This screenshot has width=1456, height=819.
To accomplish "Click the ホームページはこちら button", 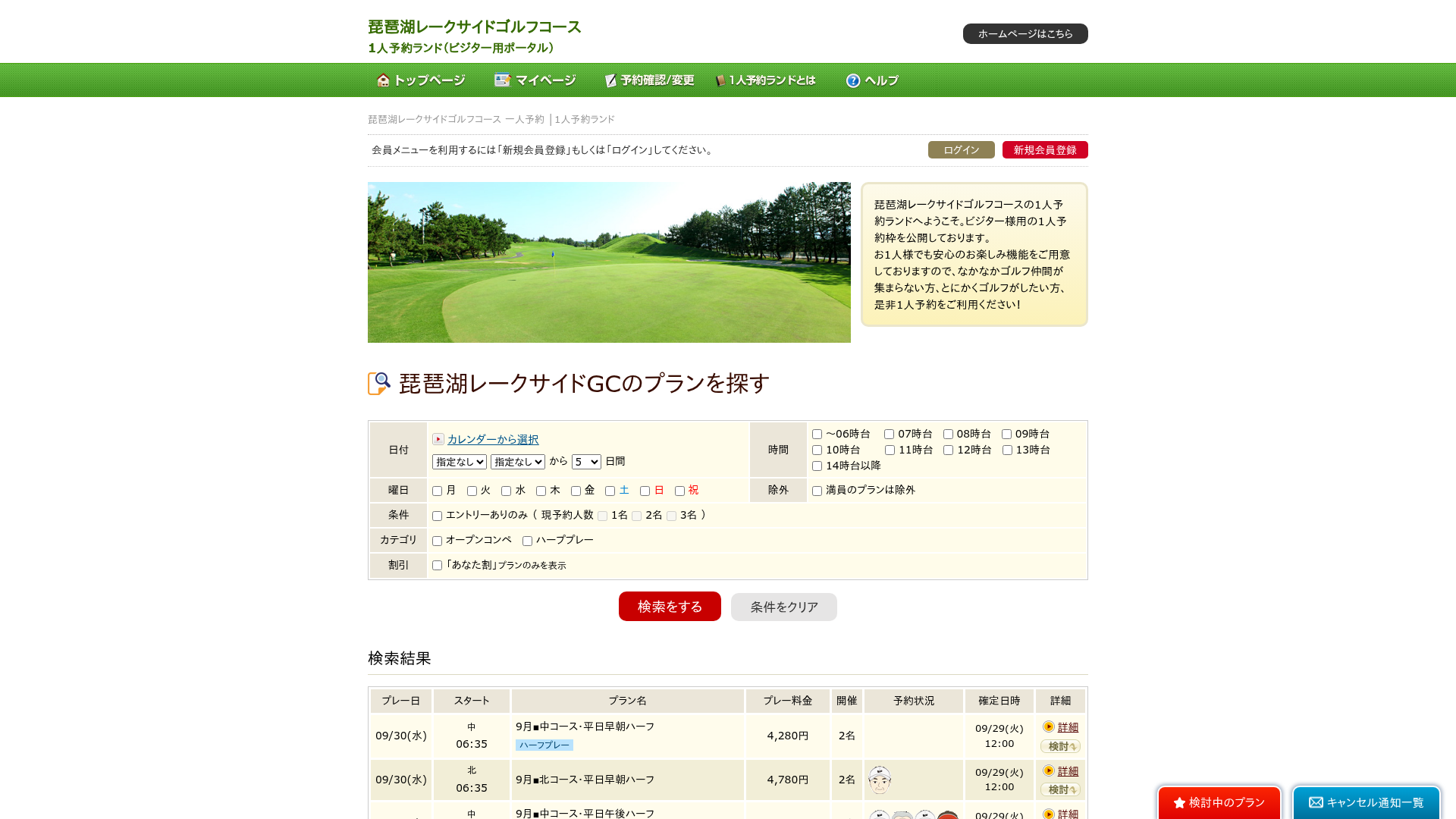I will tap(1025, 33).
